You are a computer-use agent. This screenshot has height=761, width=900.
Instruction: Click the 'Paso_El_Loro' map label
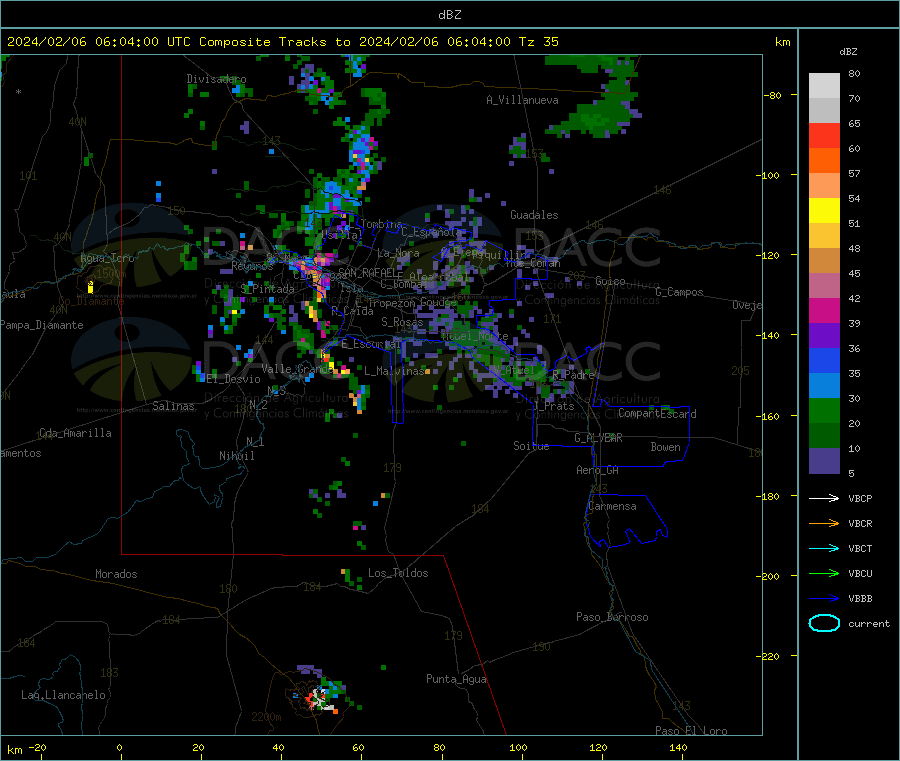tap(691, 731)
